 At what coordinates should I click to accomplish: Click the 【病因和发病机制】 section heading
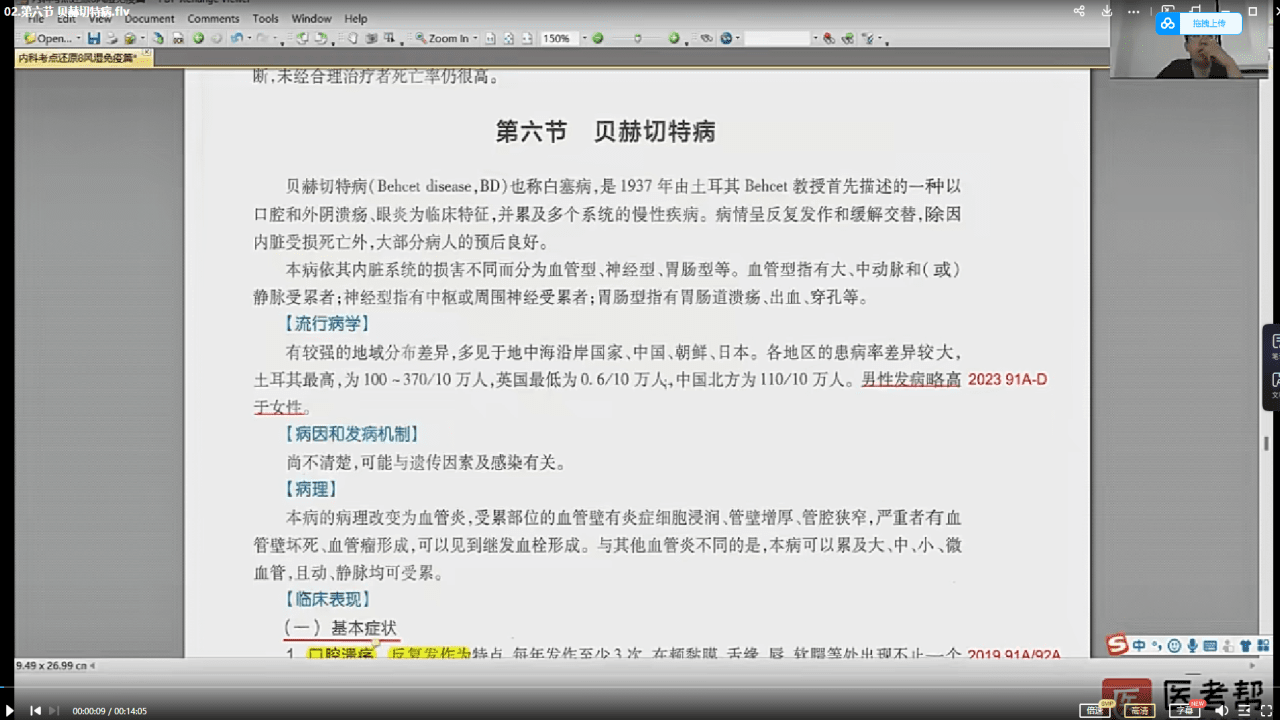click(352, 434)
